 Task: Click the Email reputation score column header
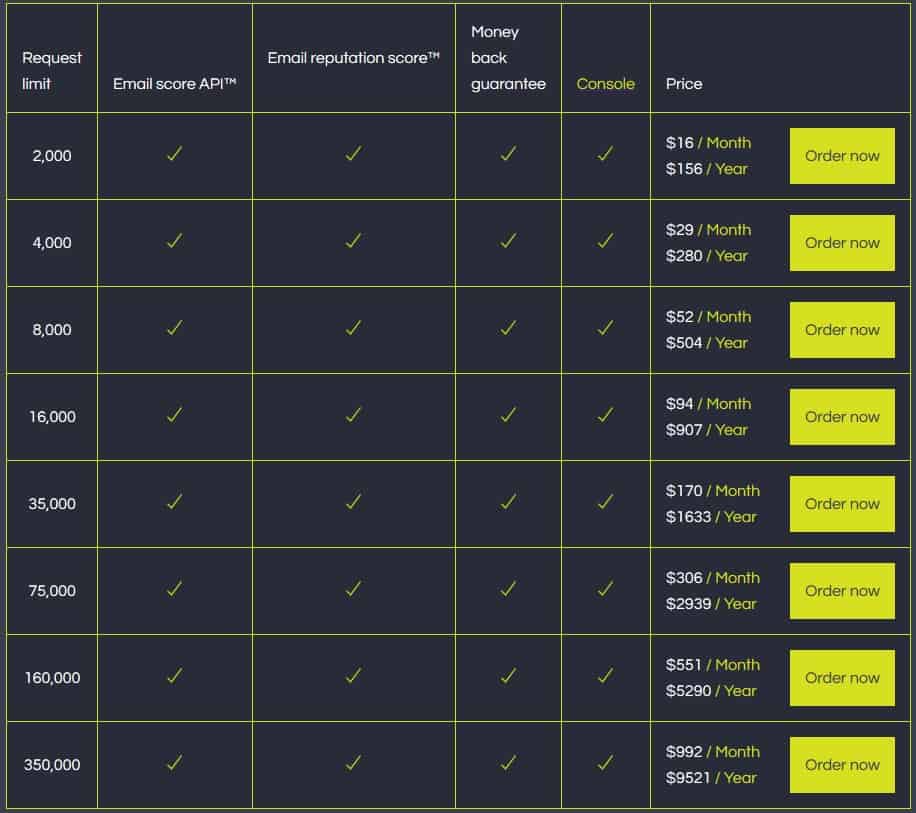coord(353,58)
